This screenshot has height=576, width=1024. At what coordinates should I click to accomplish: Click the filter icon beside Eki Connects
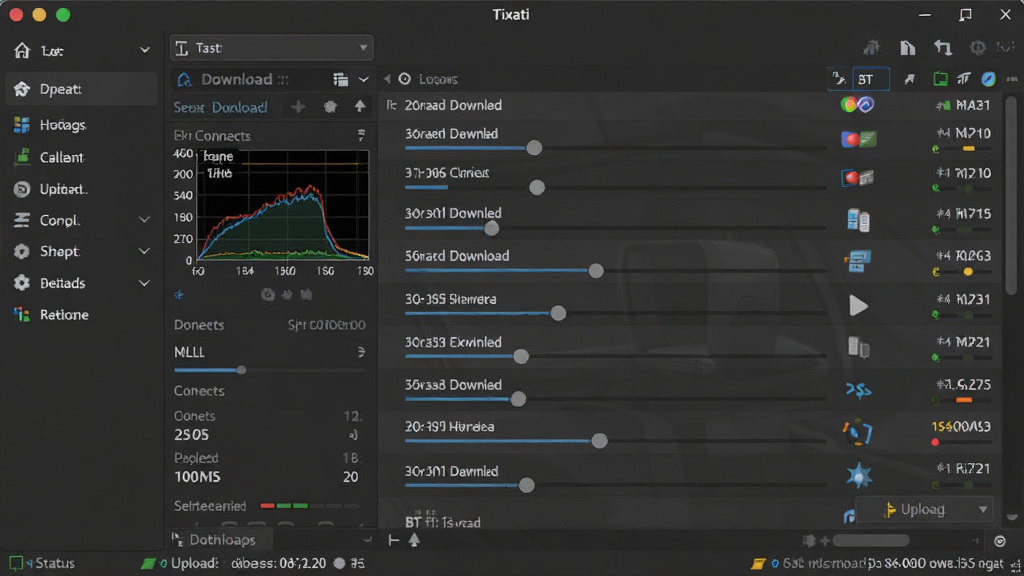[361, 135]
